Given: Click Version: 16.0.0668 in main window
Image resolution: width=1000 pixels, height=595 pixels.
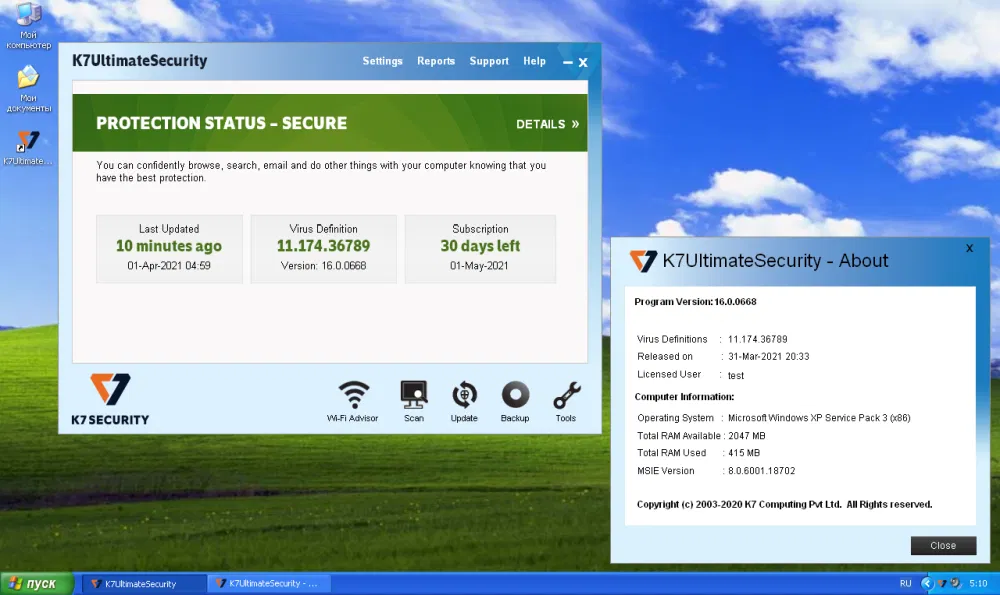Looking at the screenshot, I should [x=323, y=265].
